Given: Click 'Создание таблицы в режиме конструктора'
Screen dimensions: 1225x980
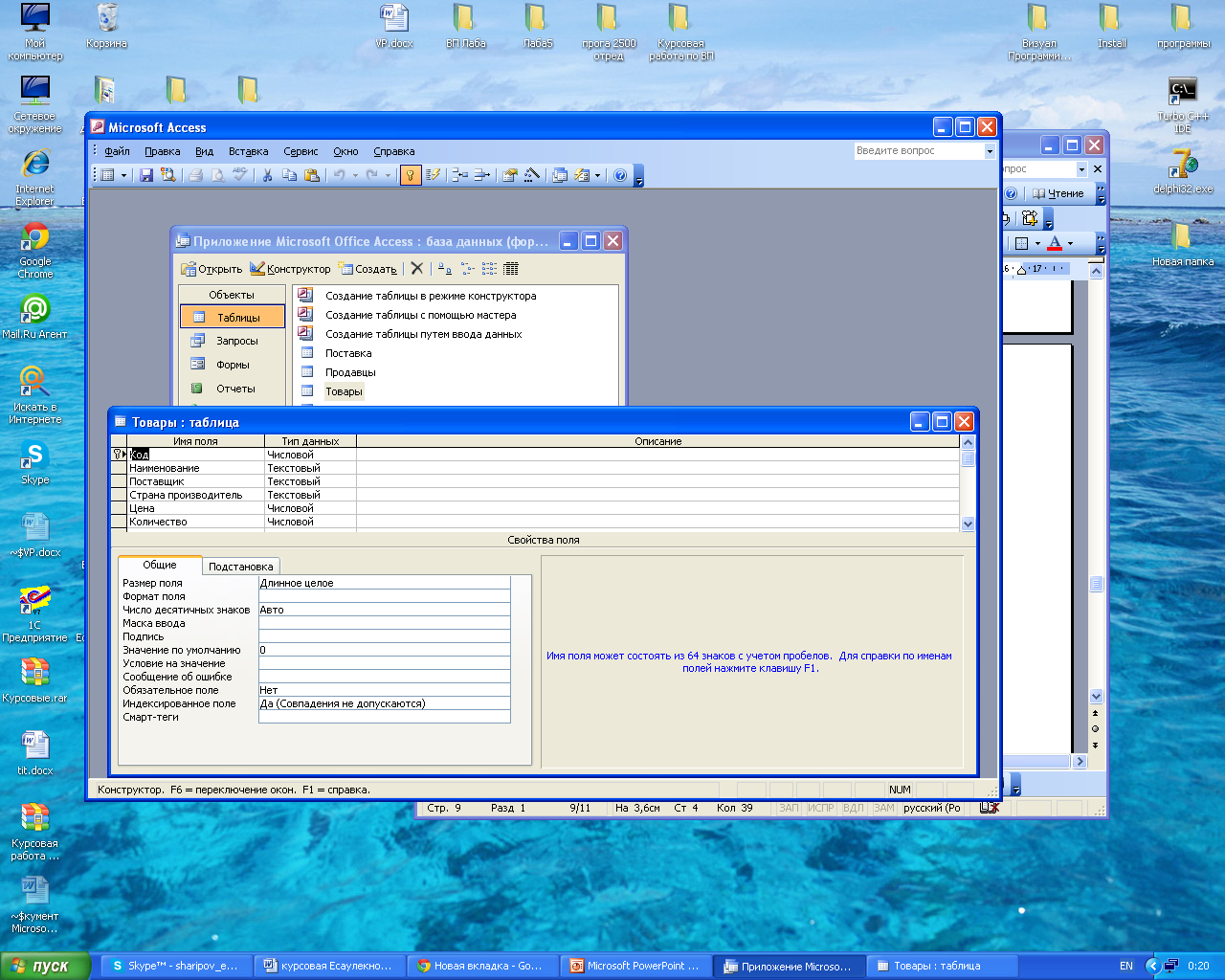Looking at the screenshot, I should pos(431,296).
